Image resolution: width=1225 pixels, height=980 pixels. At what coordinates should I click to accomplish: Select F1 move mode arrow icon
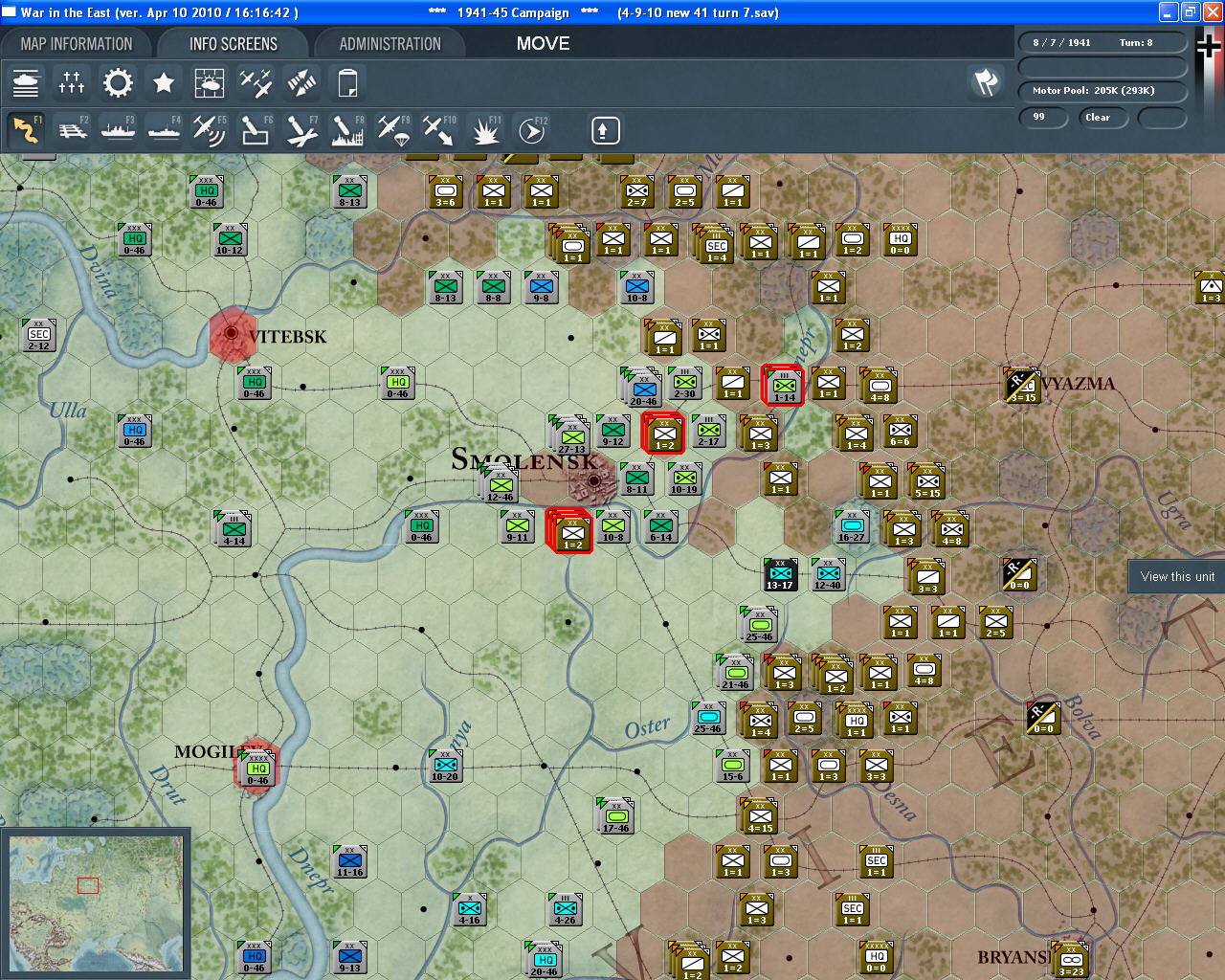[x=26, y=130]
